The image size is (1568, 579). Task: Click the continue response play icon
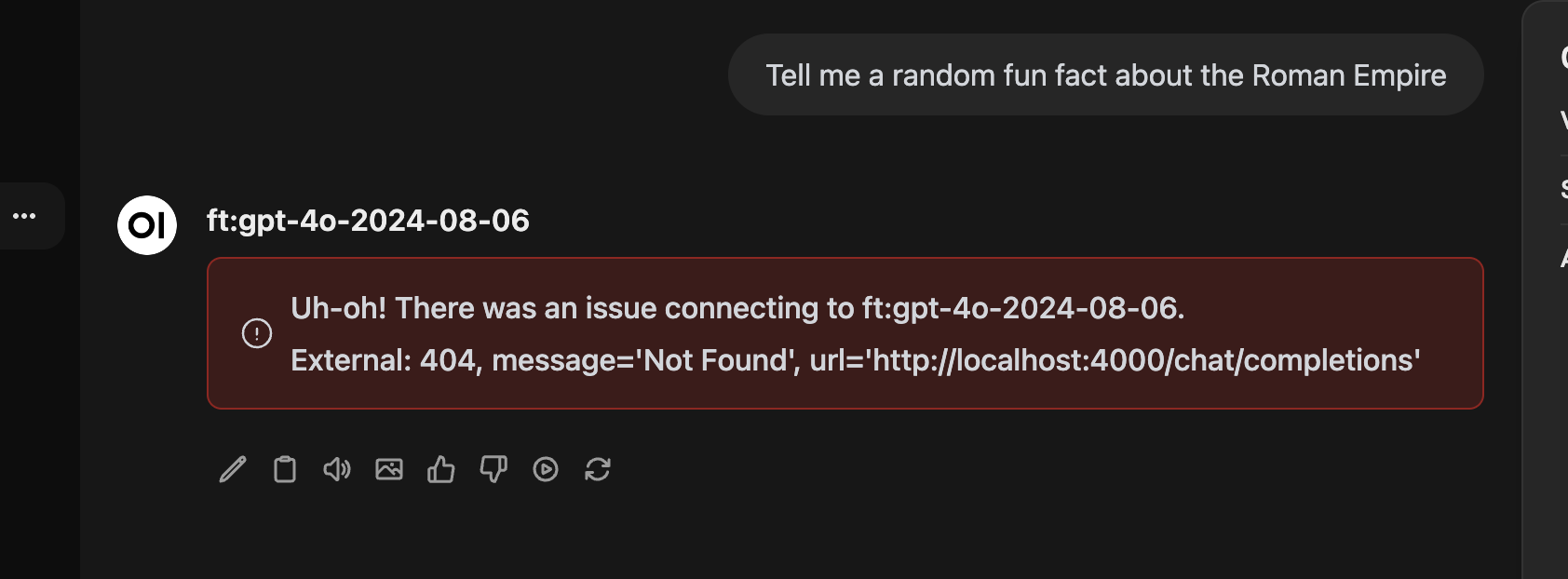546,470
